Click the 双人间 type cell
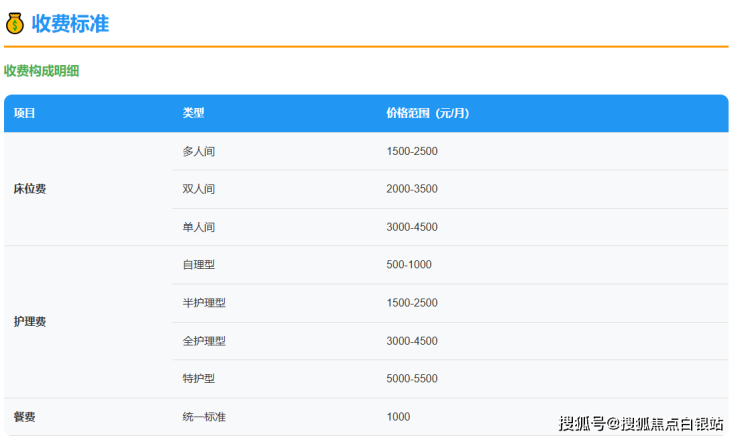 pos(199,189)
